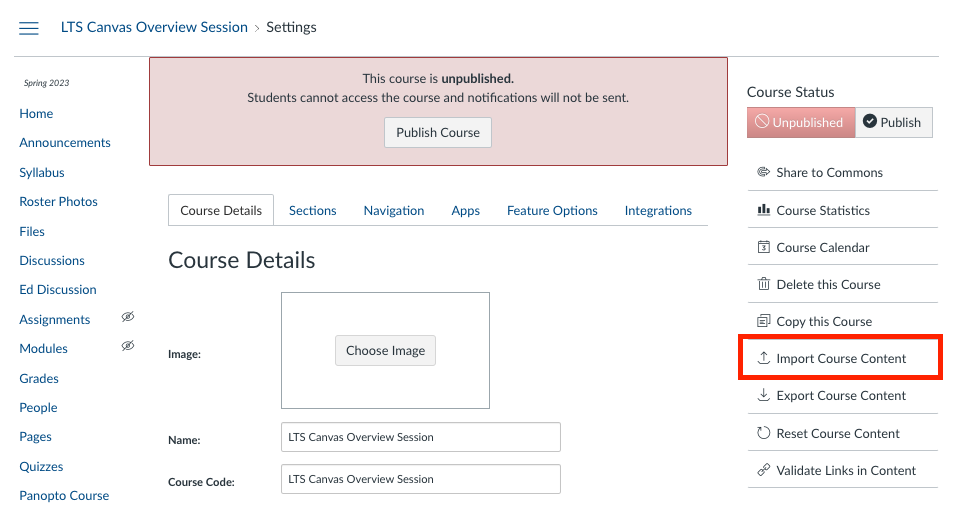This screenshot has height=506, width=958.
Task: Toggle the Assignments visibility eye icon
Action: pos(127,317)
